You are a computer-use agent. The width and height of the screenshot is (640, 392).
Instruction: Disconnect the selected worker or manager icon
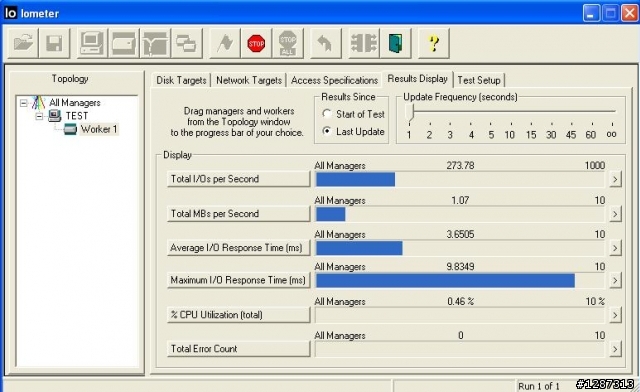pos(364,43)
